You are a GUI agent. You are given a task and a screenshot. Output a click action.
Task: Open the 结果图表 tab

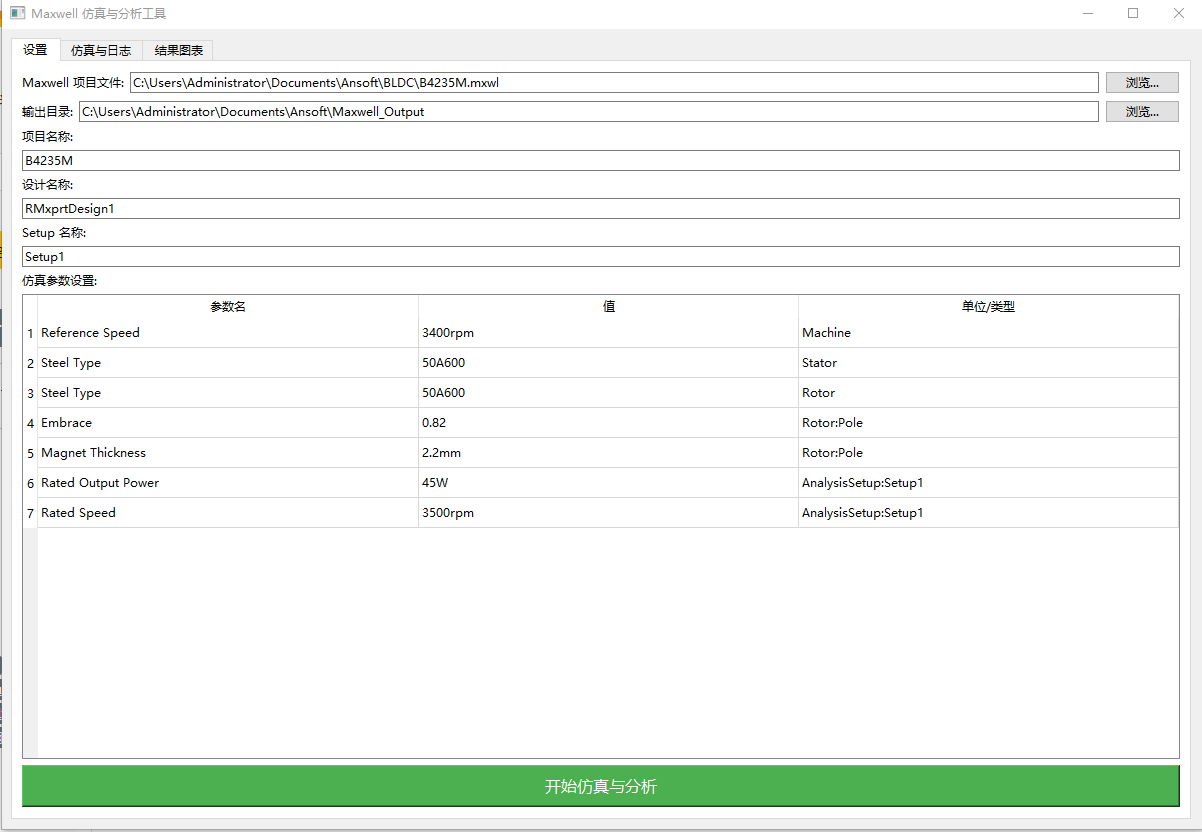pos(178,51)
